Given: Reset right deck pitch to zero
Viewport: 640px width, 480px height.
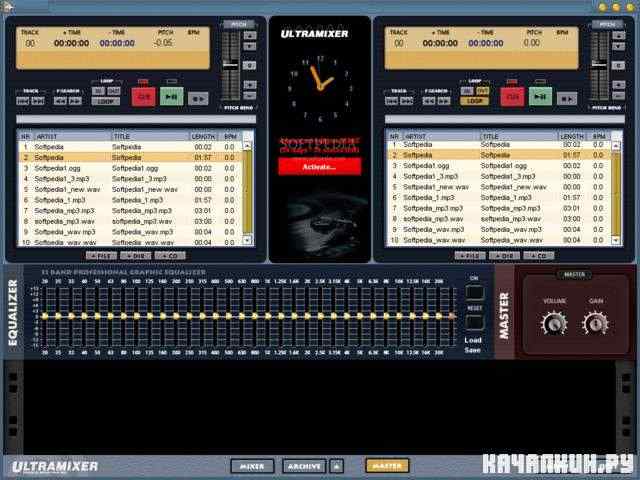Looking at the screenshot, I should 619,65.
